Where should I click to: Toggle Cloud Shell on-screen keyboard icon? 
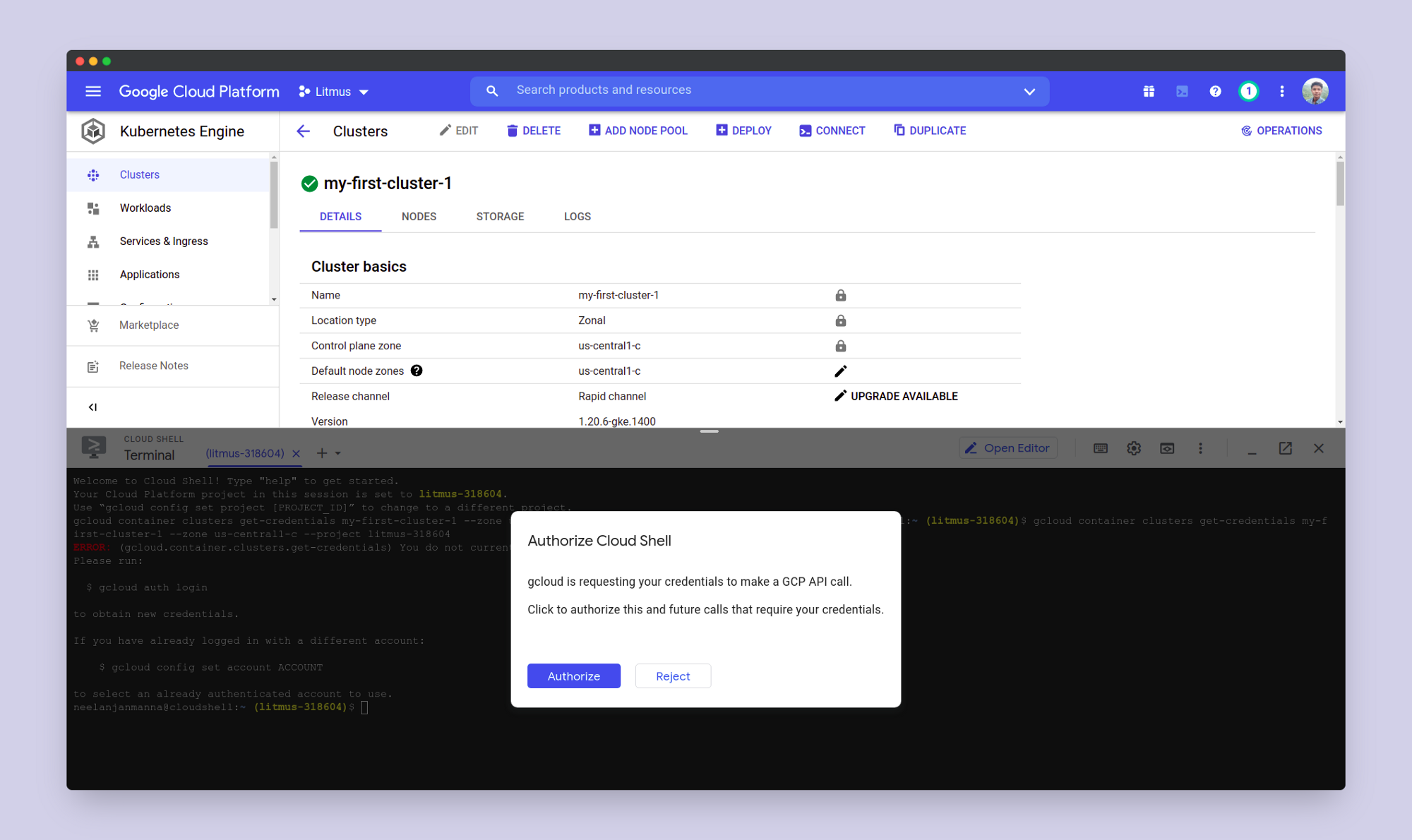tap(1100, 448)
